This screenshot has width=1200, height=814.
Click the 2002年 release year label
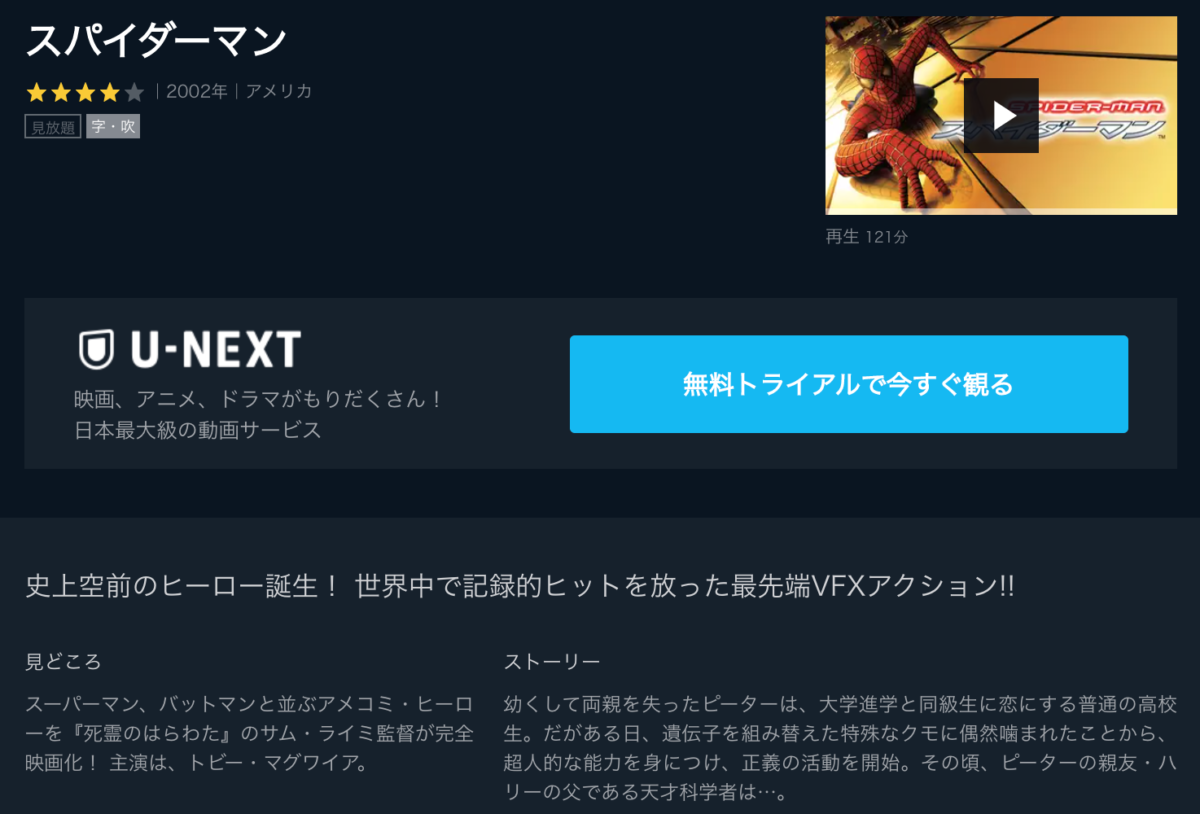click(197, 92)
